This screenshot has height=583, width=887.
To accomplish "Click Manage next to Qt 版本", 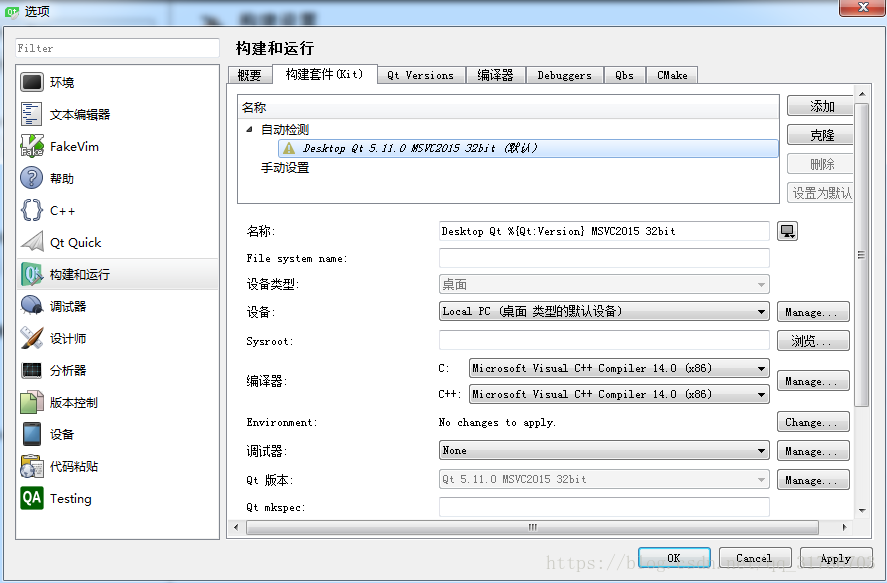I will pos(813,480).
